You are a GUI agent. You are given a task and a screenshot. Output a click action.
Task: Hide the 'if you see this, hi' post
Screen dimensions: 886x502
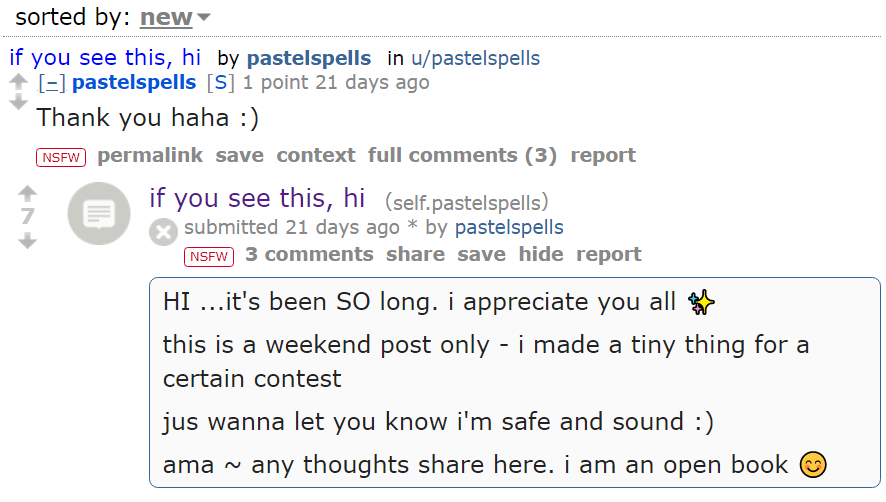click(x=541, y=254)
